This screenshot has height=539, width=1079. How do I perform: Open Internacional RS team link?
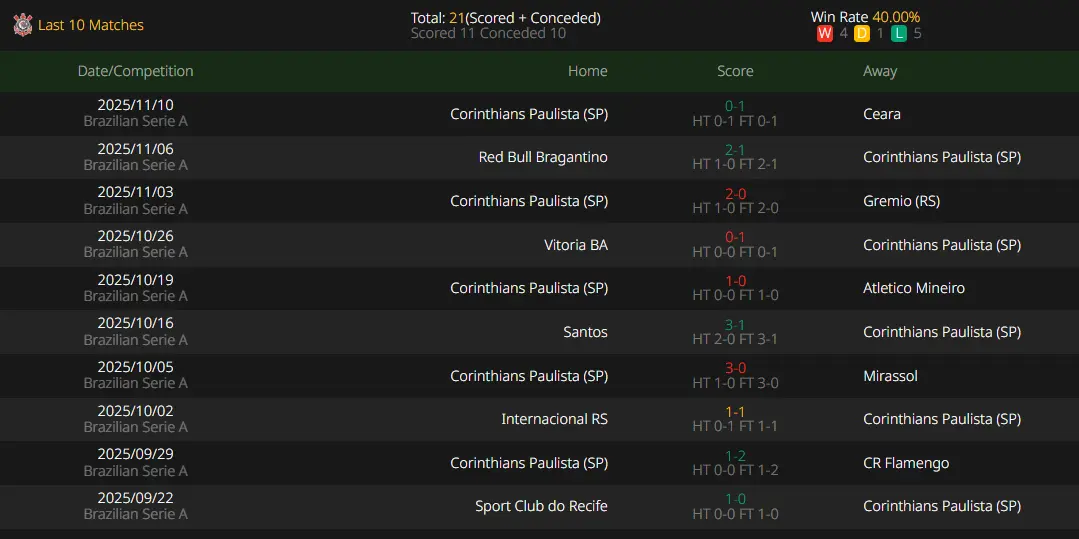pos(555,419)
